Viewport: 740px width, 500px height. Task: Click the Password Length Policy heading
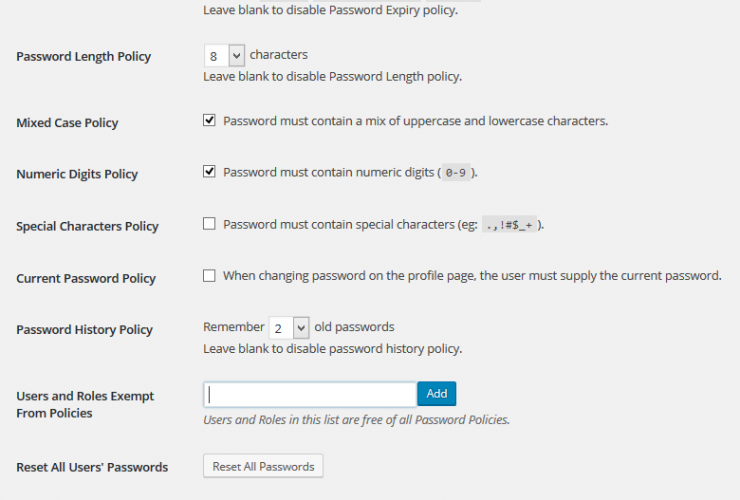point(84,57)
